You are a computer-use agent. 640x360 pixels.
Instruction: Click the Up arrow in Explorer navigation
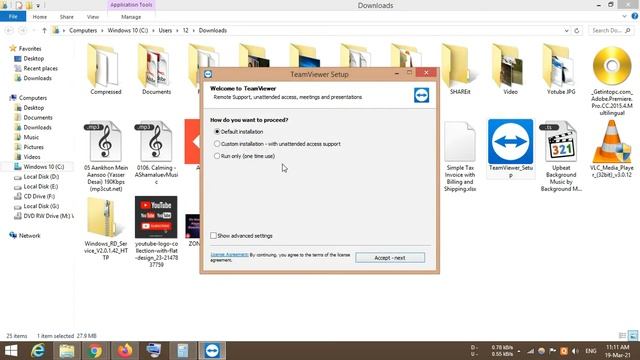coord(44,31)
